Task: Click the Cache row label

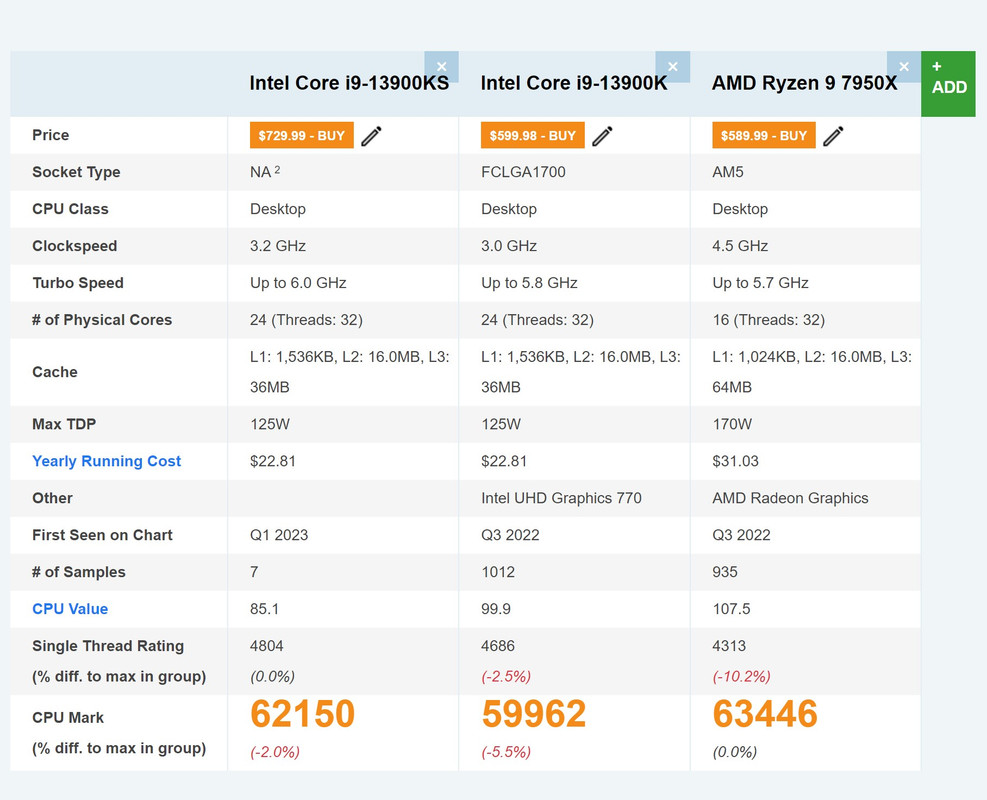Action: pos(55,372)
